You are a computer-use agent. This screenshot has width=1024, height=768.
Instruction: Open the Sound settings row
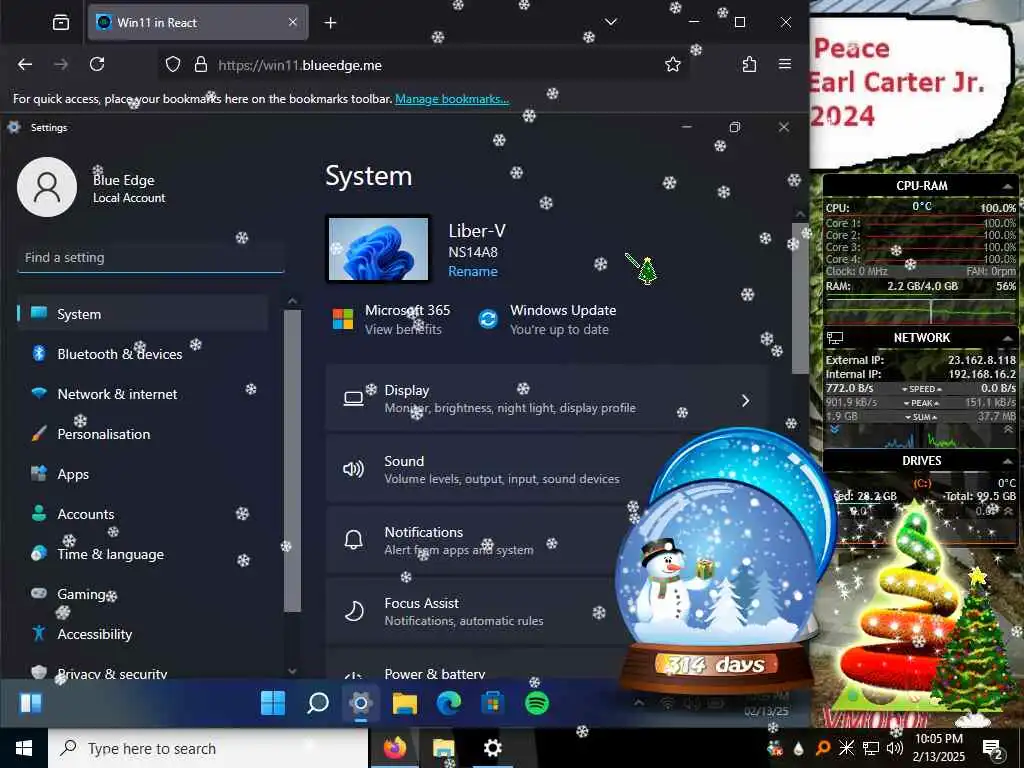click(x=546, y=470)
